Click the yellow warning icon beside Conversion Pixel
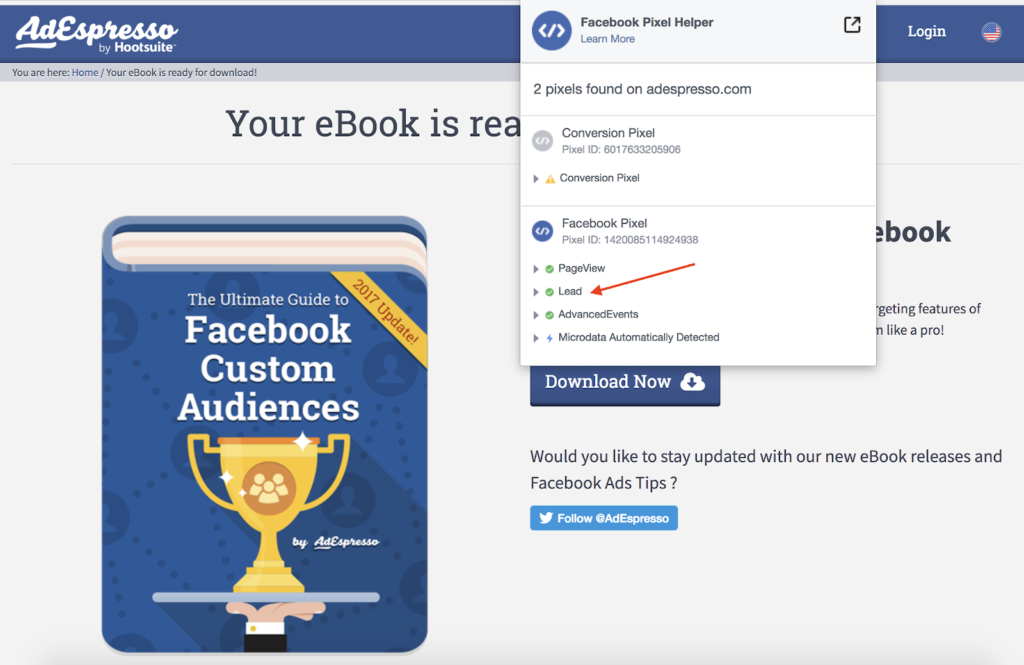This screenshot has width=1024, height=665. click(550, 178)
